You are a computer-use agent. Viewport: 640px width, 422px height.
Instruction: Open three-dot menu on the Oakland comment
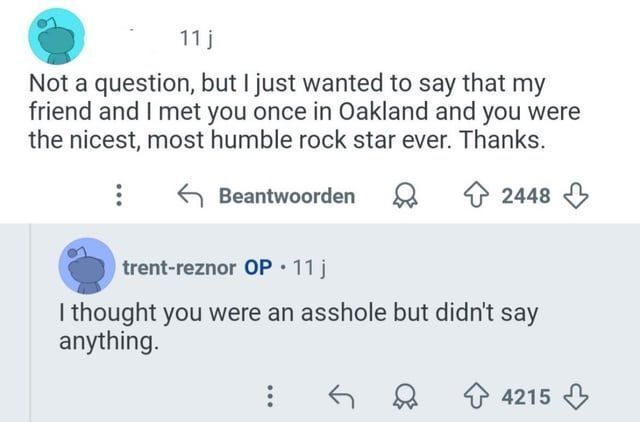tap(121, 196)
